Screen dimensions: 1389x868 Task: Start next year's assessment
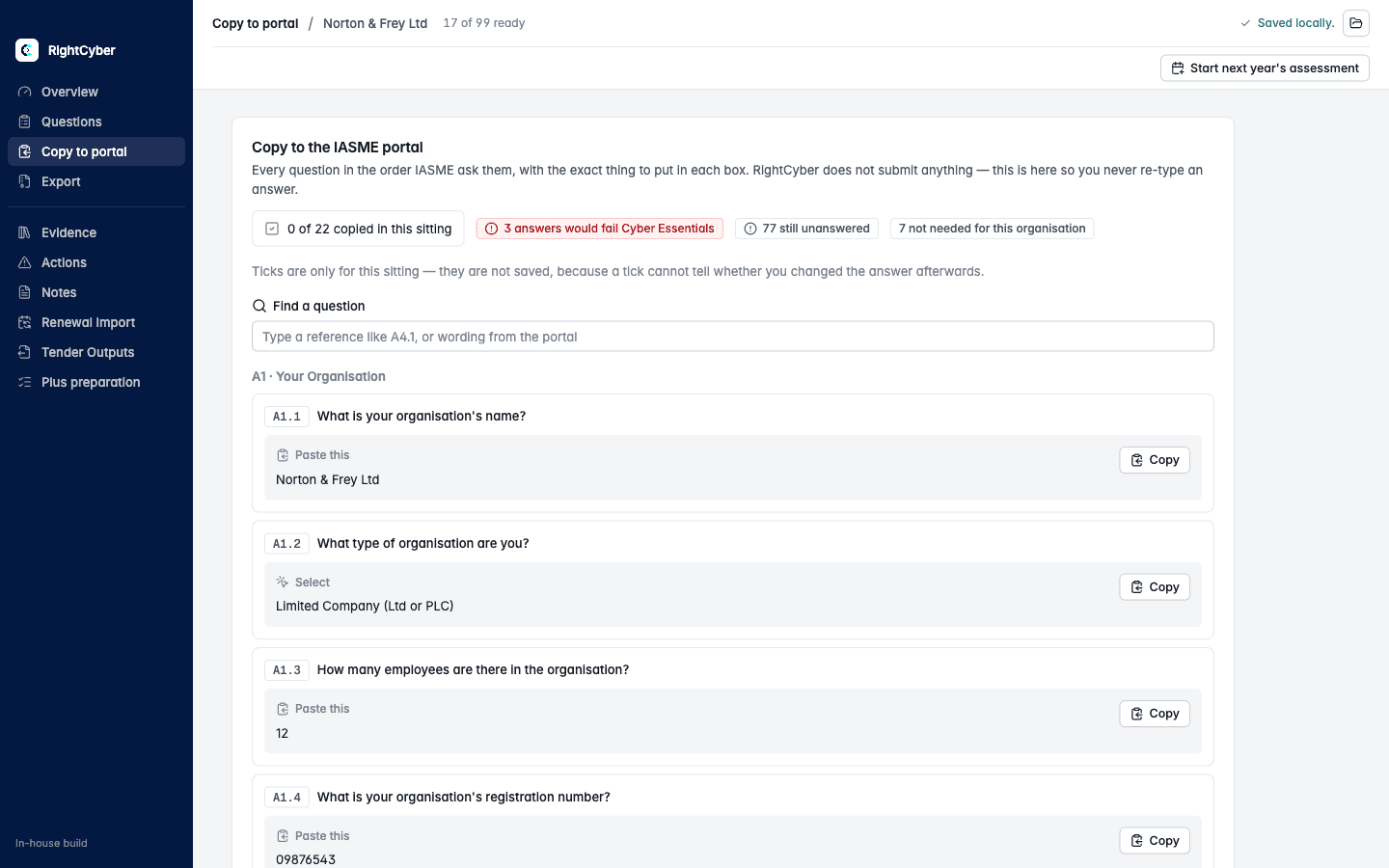pyautogui.click(x=1265, y=68)
